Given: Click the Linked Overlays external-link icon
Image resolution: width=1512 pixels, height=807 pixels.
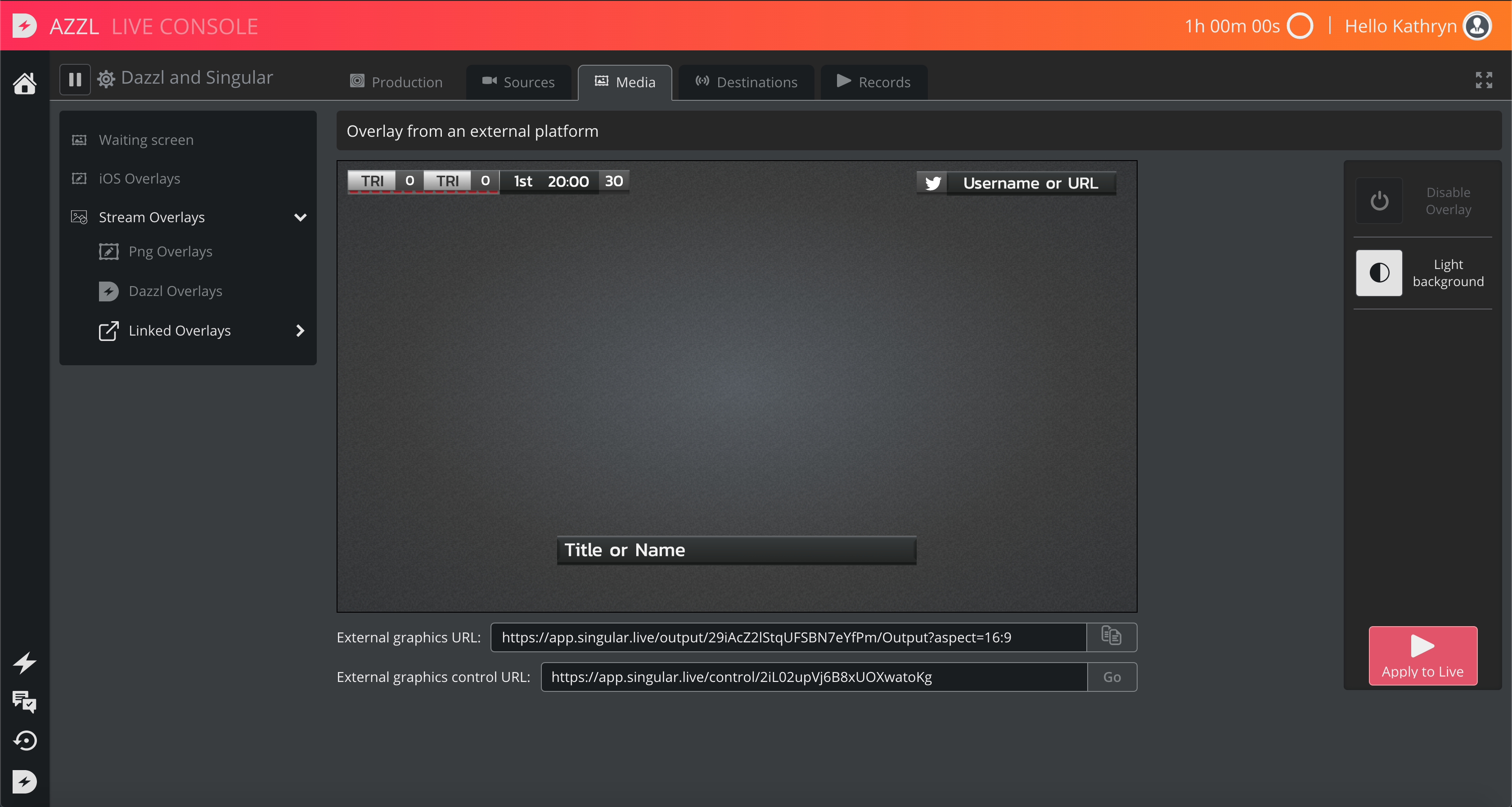Looking at the screenshot, I should [108, 331].
